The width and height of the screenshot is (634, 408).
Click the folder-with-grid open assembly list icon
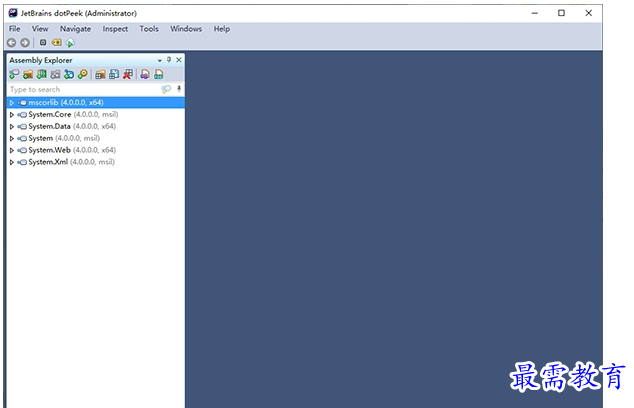point(100,74)
